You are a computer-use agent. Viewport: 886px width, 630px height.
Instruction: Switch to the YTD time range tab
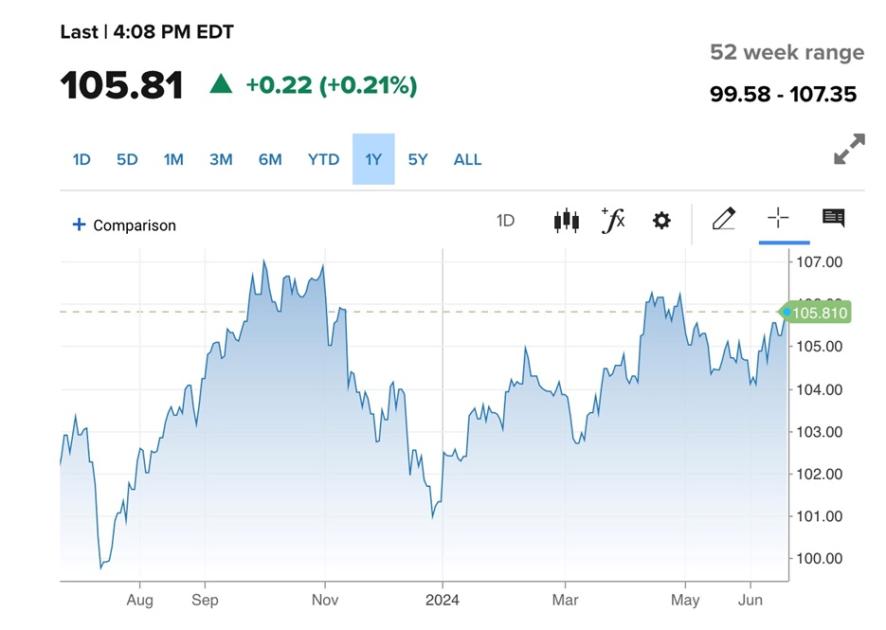pyautogui.click(x=322, y=158)
